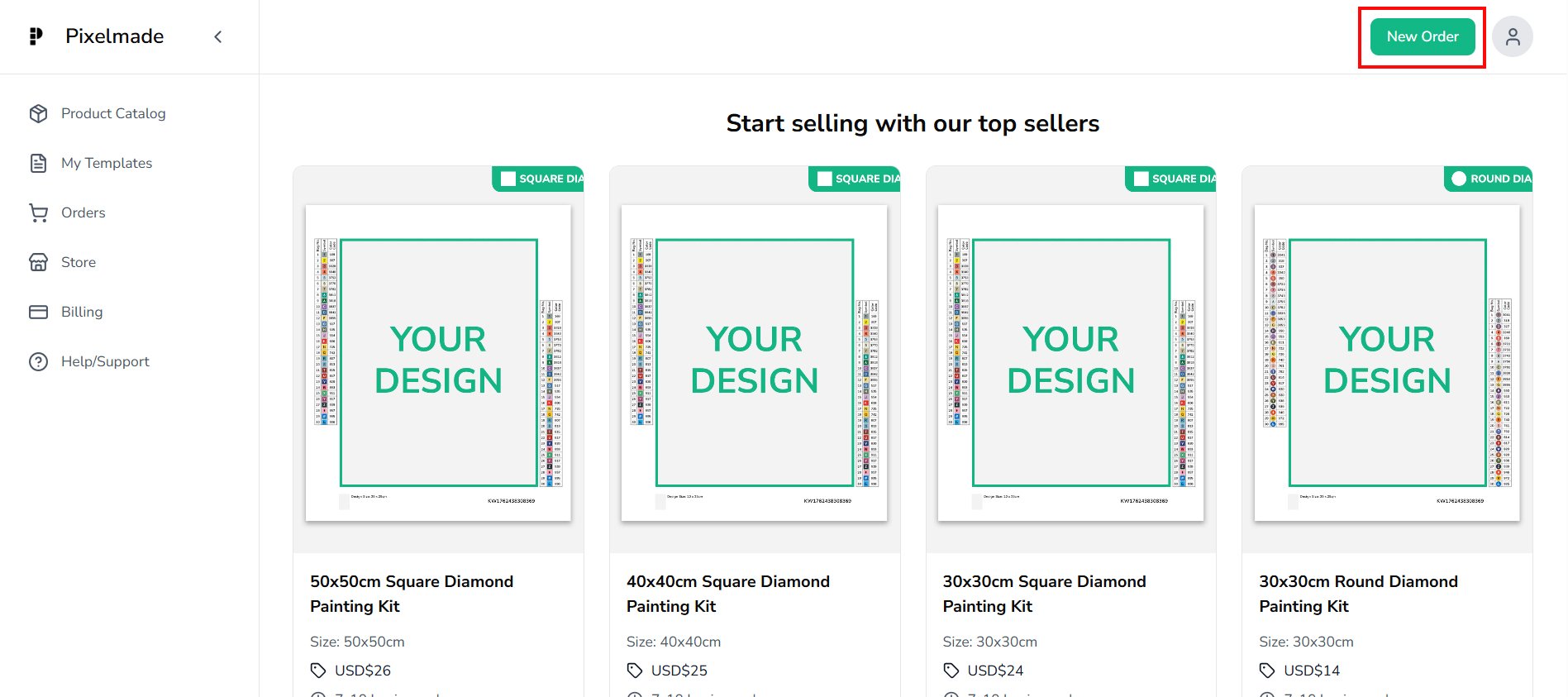Click the Pixelmade logo icon
Image resolution: width=1568 pixels, height=697 pixels.
pos(36,36)
